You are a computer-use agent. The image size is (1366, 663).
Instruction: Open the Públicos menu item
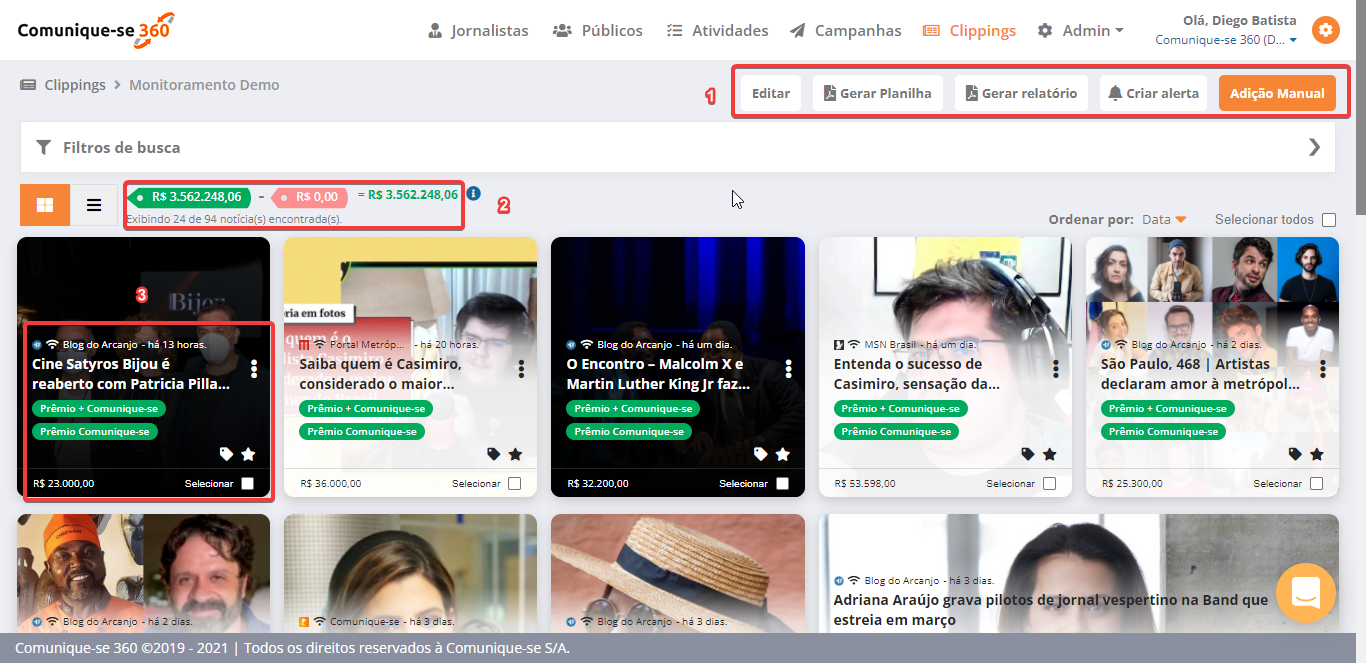coord(598,31)
